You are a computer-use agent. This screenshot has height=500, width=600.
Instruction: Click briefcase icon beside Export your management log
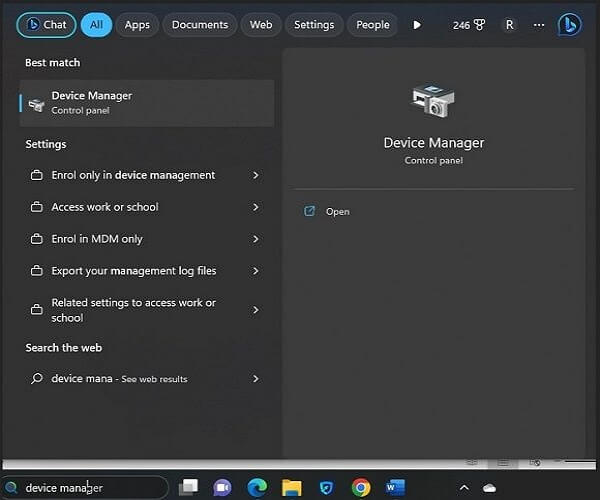point(37,271)
